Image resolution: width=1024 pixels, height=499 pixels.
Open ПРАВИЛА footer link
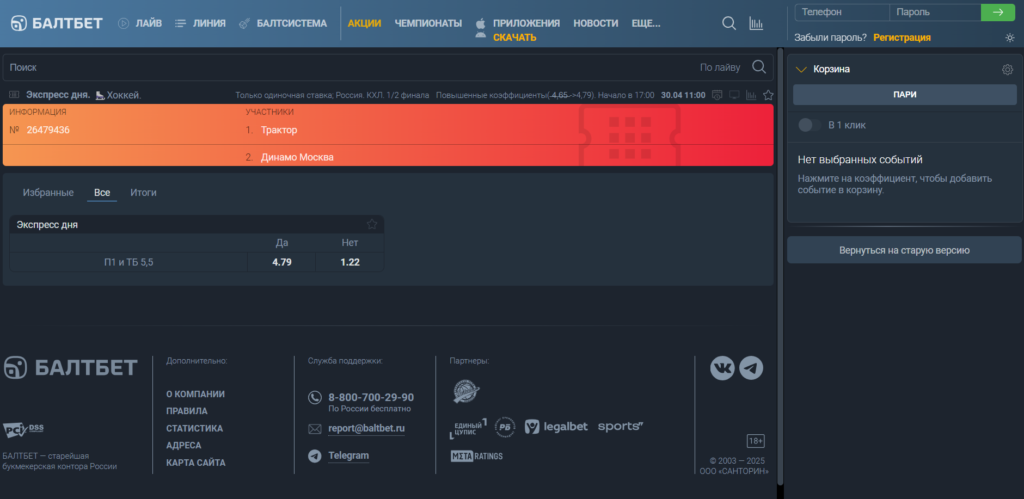point(187,411)
